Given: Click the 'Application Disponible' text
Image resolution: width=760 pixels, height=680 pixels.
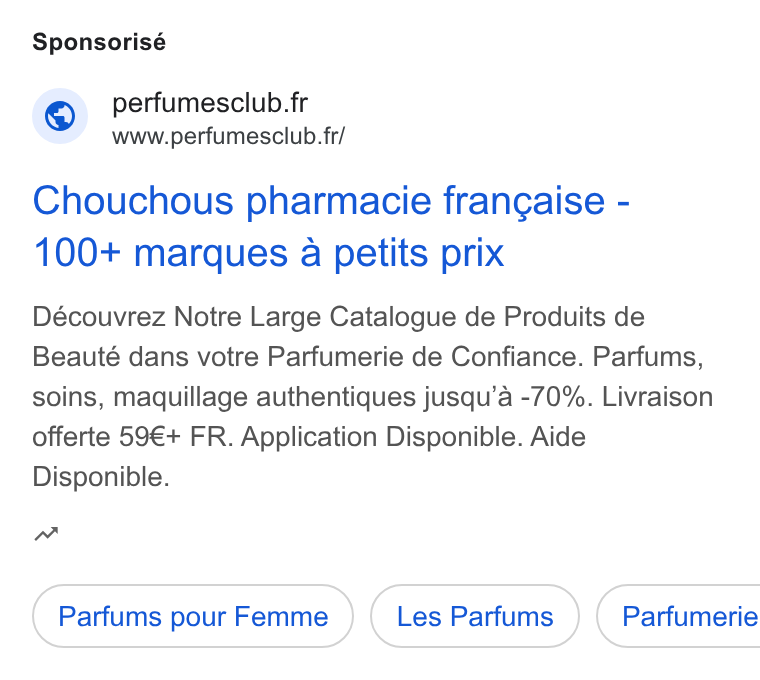Looking at the screenshot, I should click(x=381, y=437).
